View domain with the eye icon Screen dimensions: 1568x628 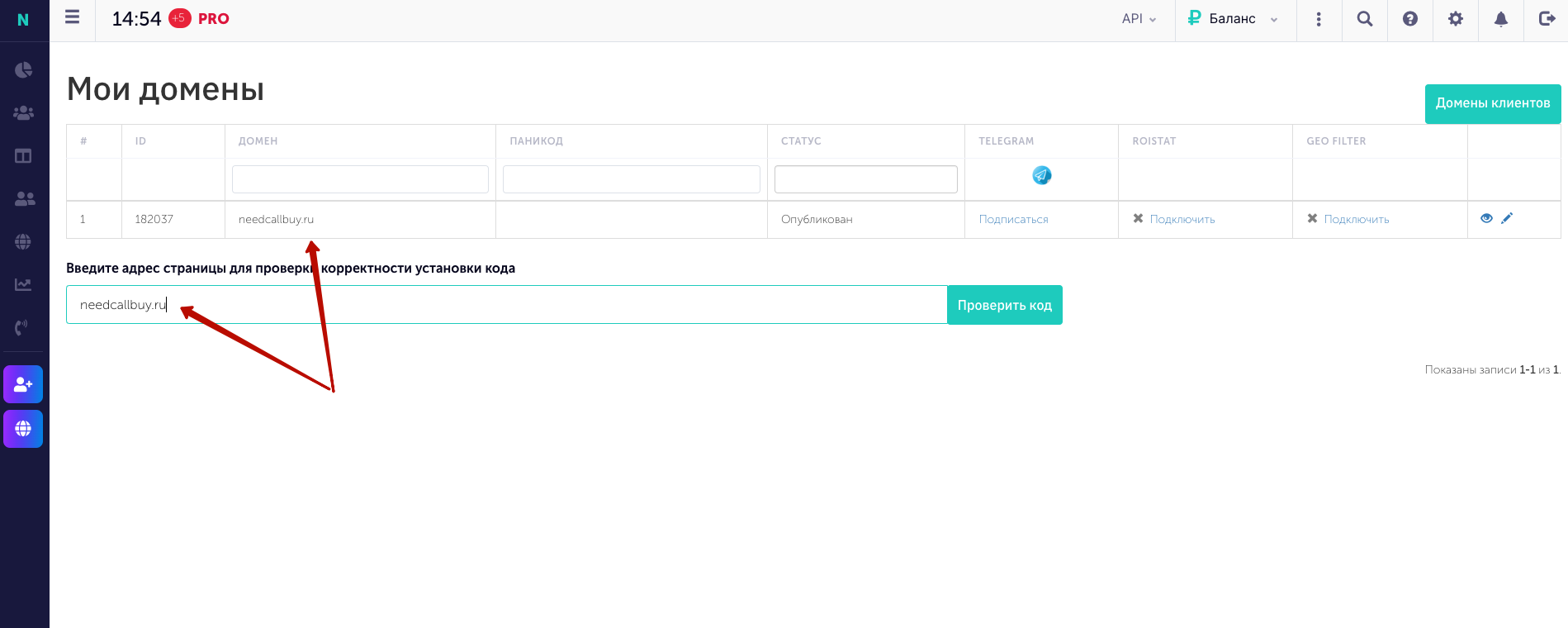(1486, 218)
